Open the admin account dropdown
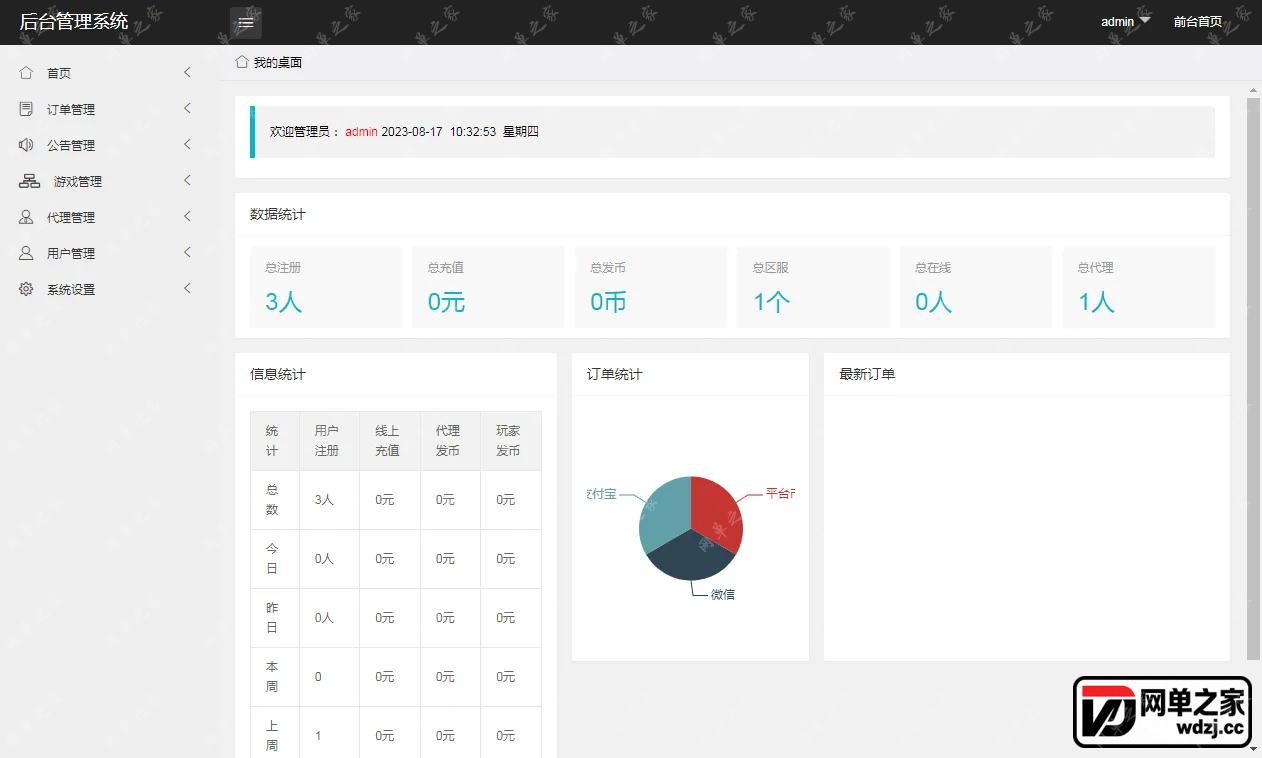 click(1126, 21)
